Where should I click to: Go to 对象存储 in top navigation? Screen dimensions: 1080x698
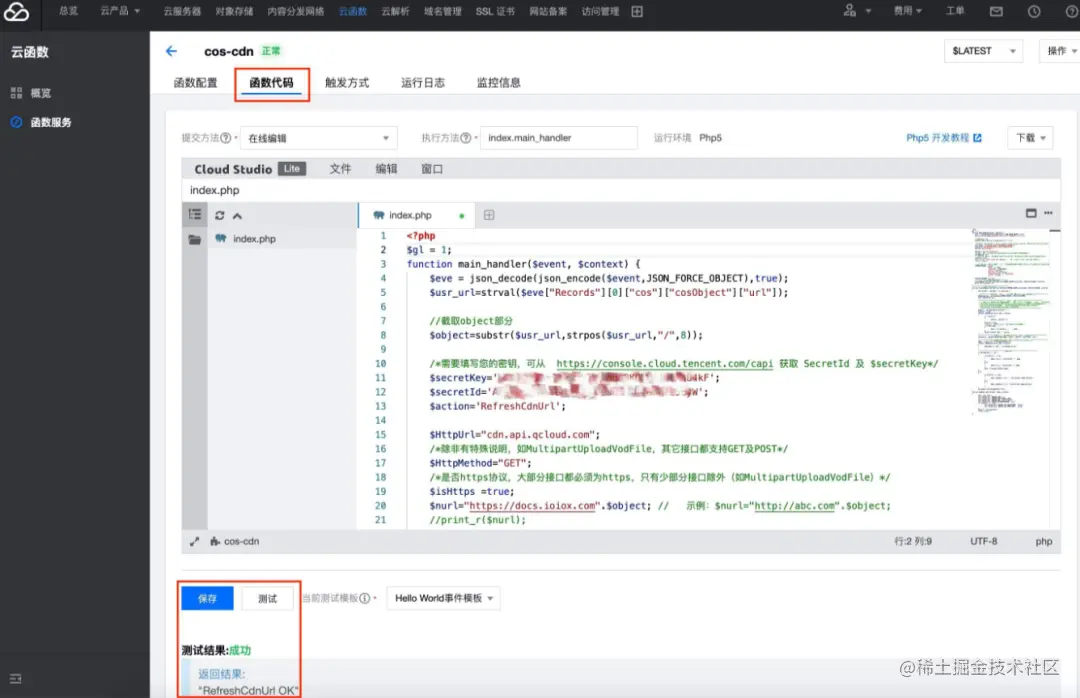pos(234,11)
